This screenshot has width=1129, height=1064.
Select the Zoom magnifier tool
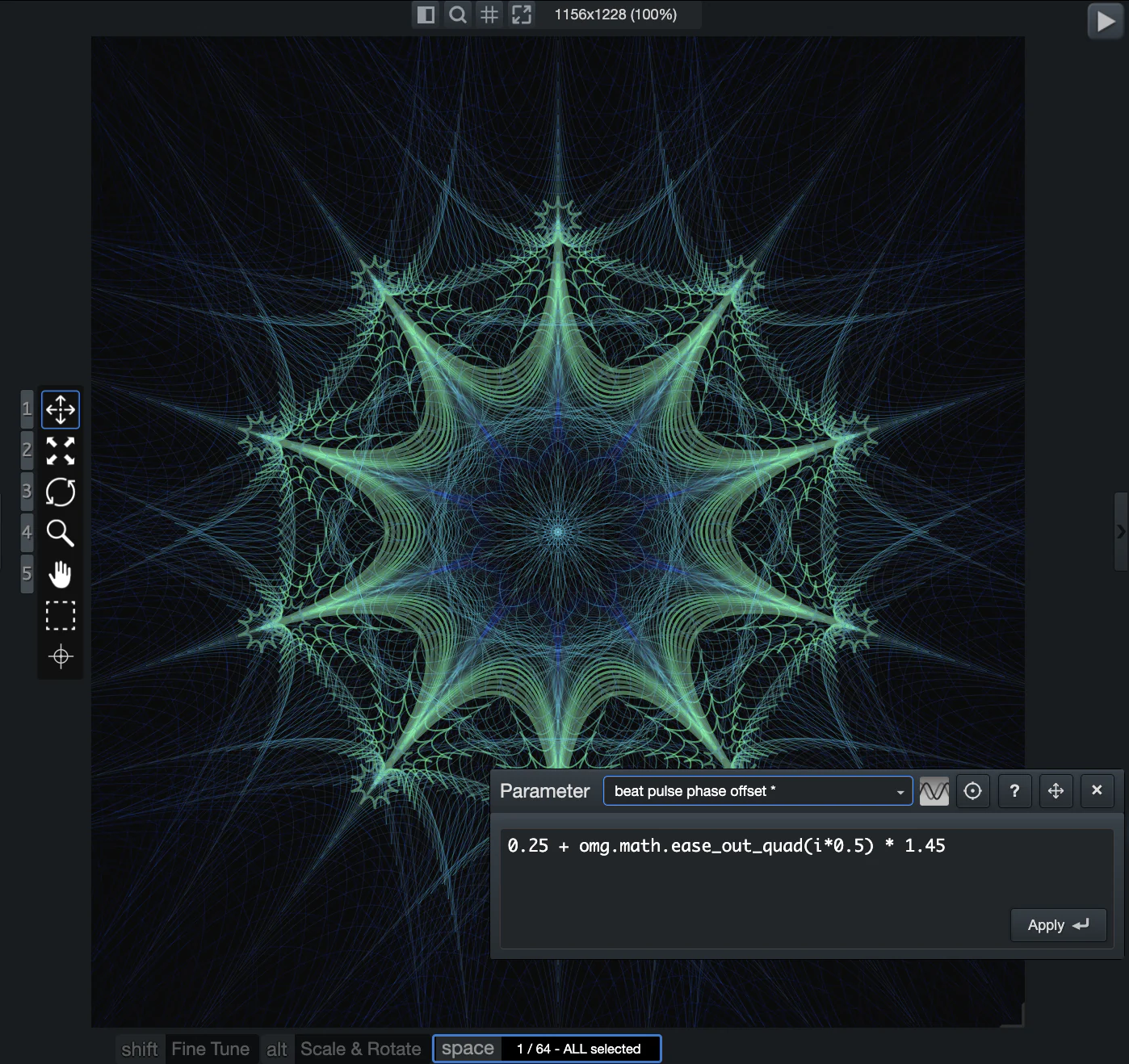pos(61,533)
